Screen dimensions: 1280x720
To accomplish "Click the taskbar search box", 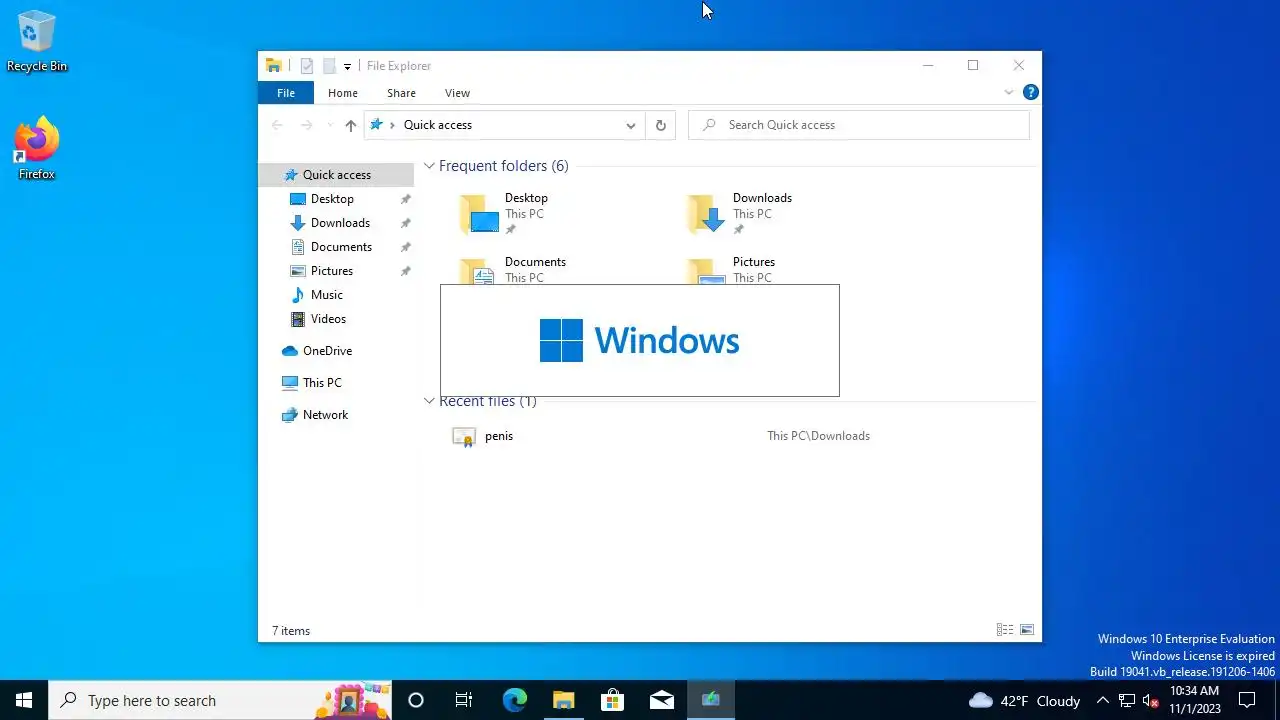I will (x=220, y=700).
